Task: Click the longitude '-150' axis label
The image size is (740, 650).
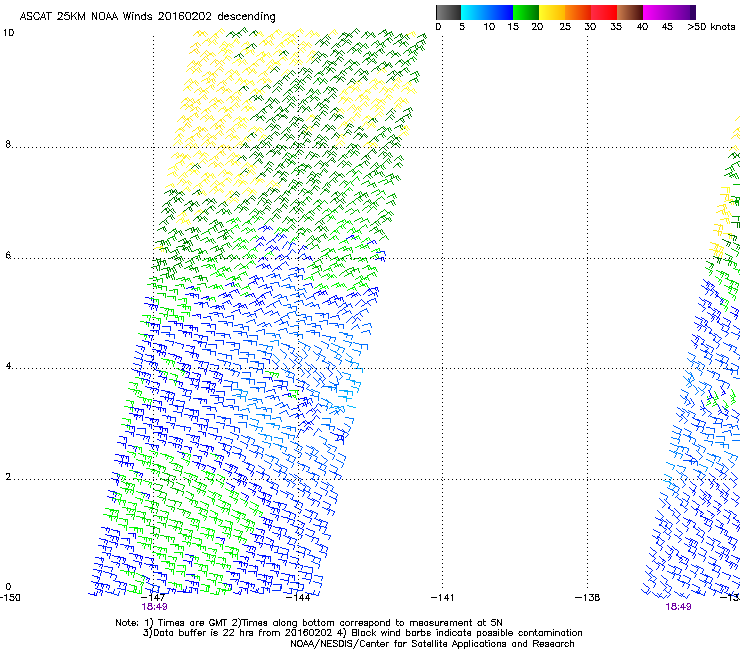Action: tap(10, 598)
